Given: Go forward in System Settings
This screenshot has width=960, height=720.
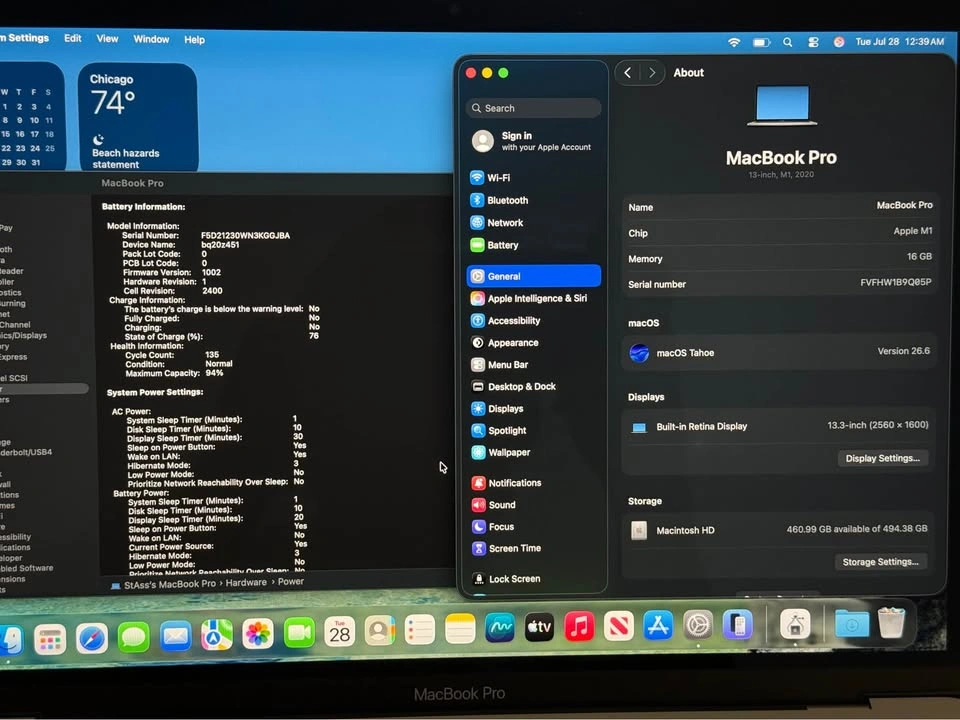Looking at the screenshot, I should pyautogui.click(x=652, y=73).
